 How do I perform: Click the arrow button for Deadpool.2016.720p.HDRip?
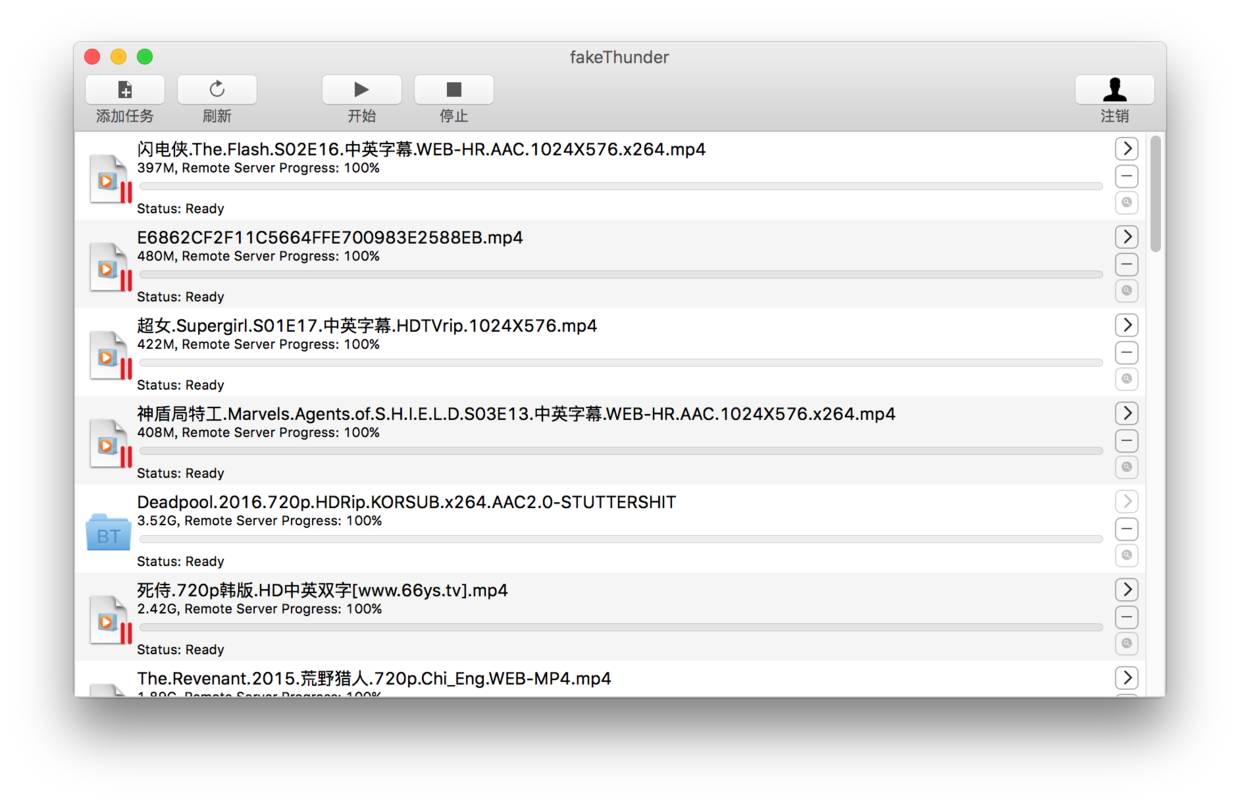tap(1127, 501)
